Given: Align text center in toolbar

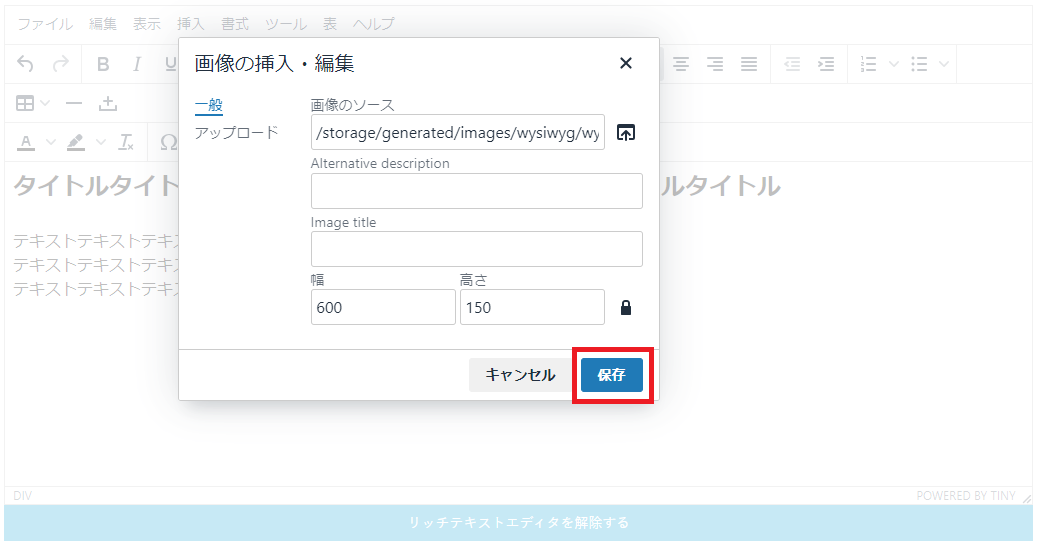Looking at the screenshot, I should pos(681,64).
